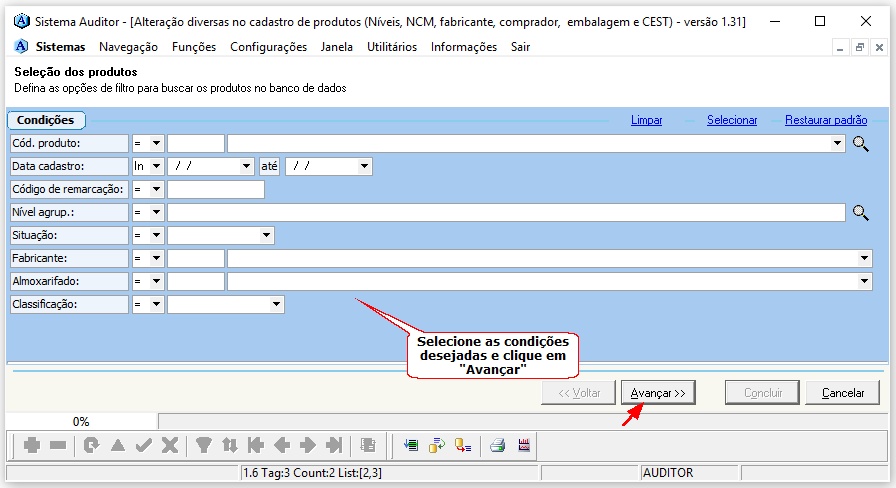Click the Selecionar link

click(731, 120)
